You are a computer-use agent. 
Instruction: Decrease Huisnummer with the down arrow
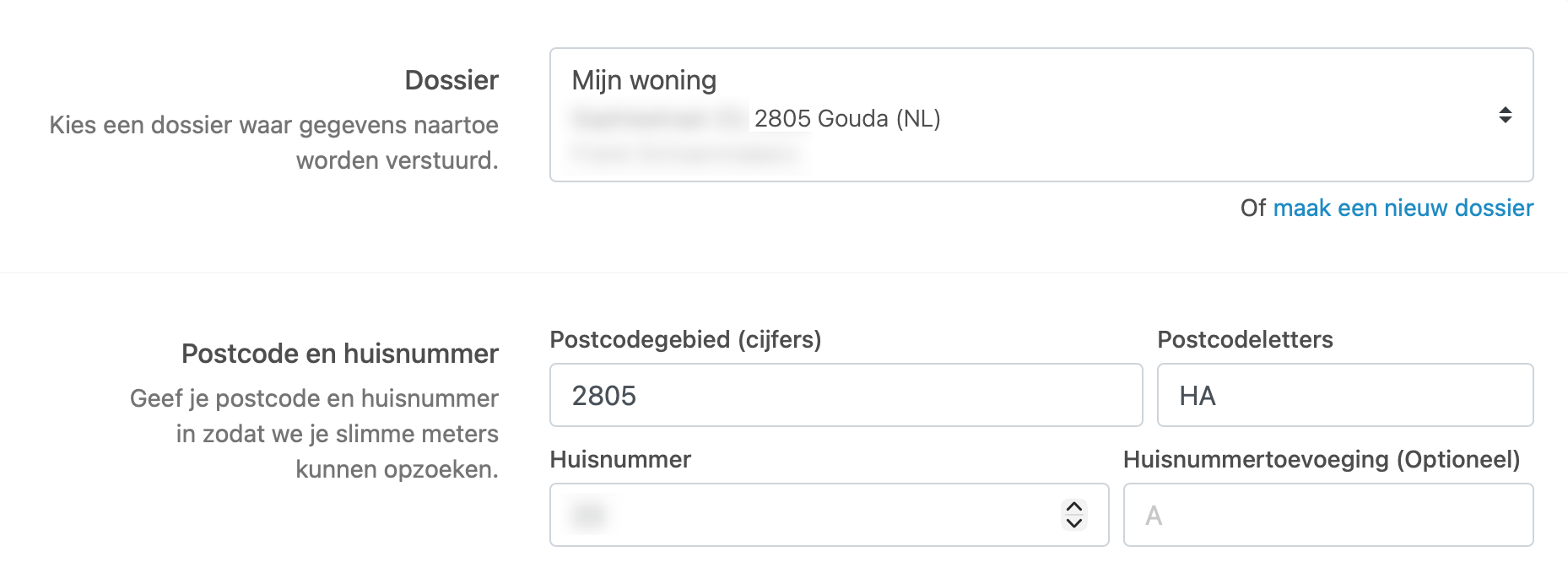[1074, 523]
